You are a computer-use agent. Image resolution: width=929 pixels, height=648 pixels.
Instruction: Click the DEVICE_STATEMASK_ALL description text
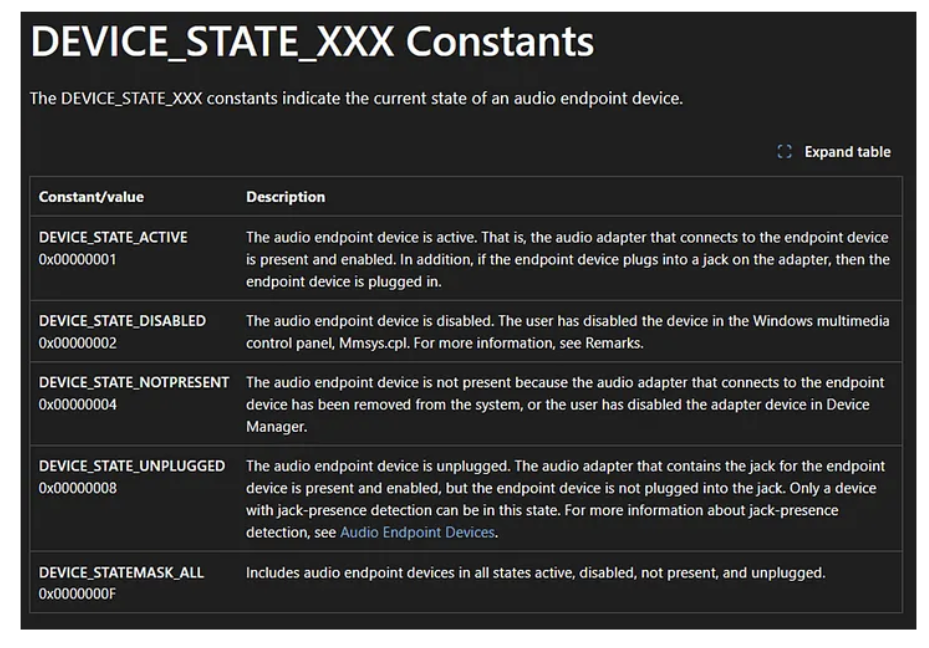tap(535, 573)
